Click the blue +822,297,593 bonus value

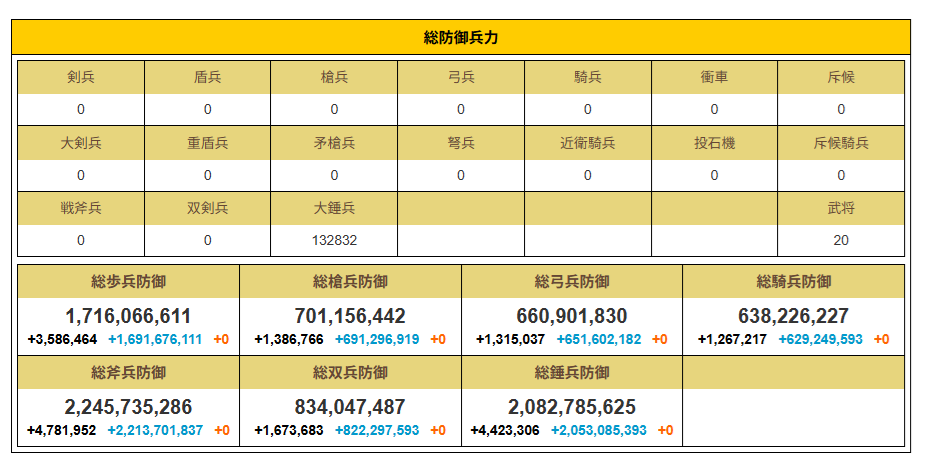click(377, 430)
